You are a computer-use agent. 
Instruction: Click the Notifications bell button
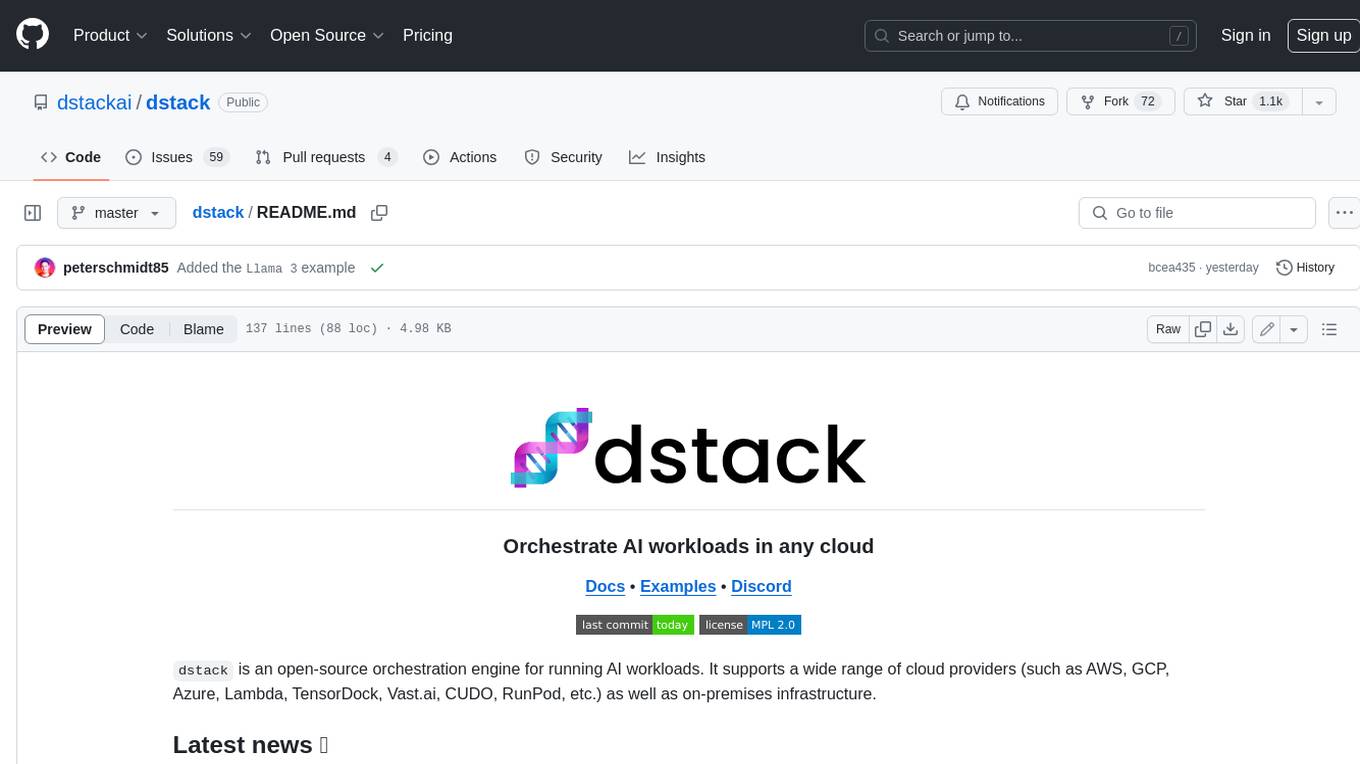click(1000, 102)
